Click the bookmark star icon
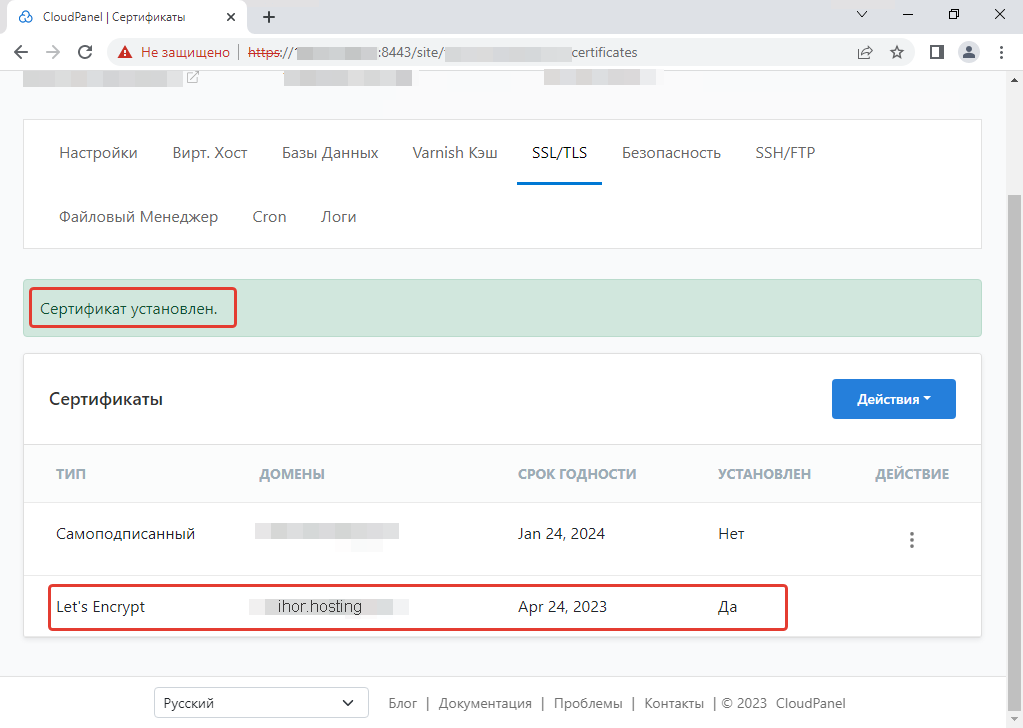The height and width of the screenshot is (728, 1023). point(897,52)
